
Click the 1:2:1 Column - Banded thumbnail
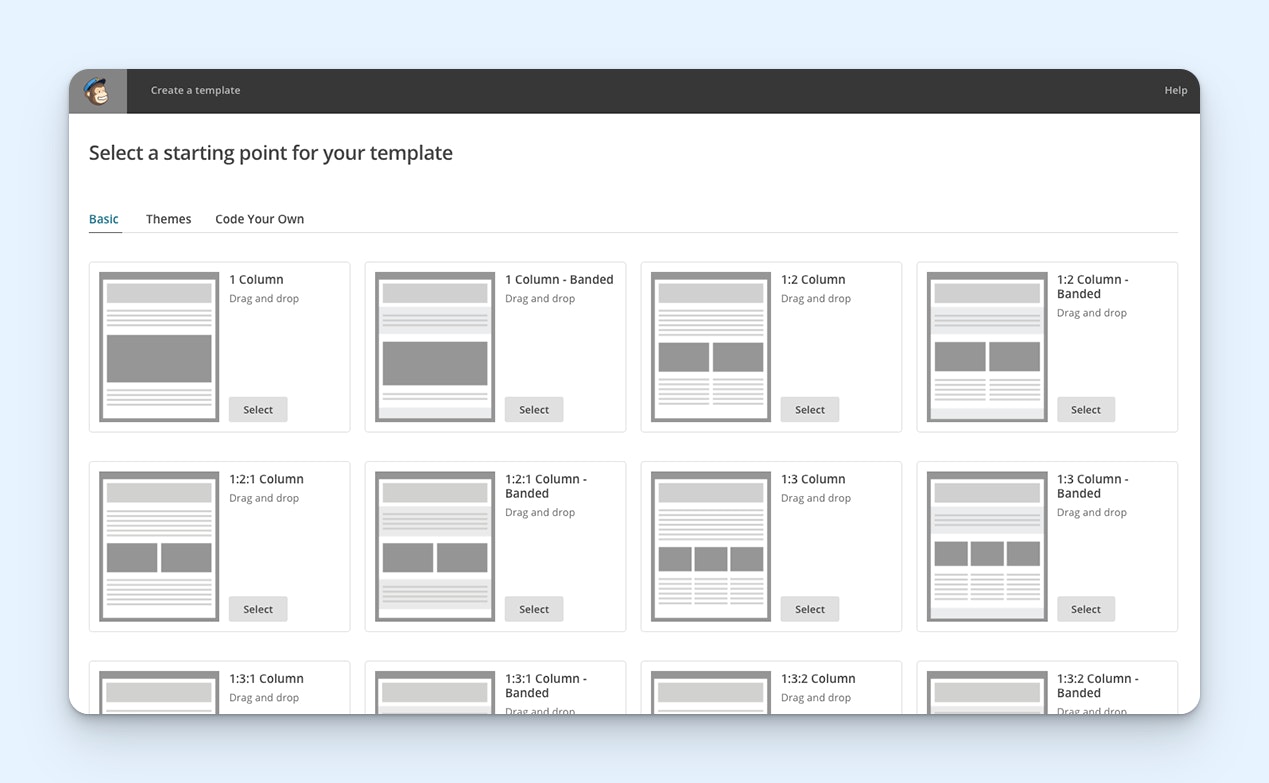point(435,546)
